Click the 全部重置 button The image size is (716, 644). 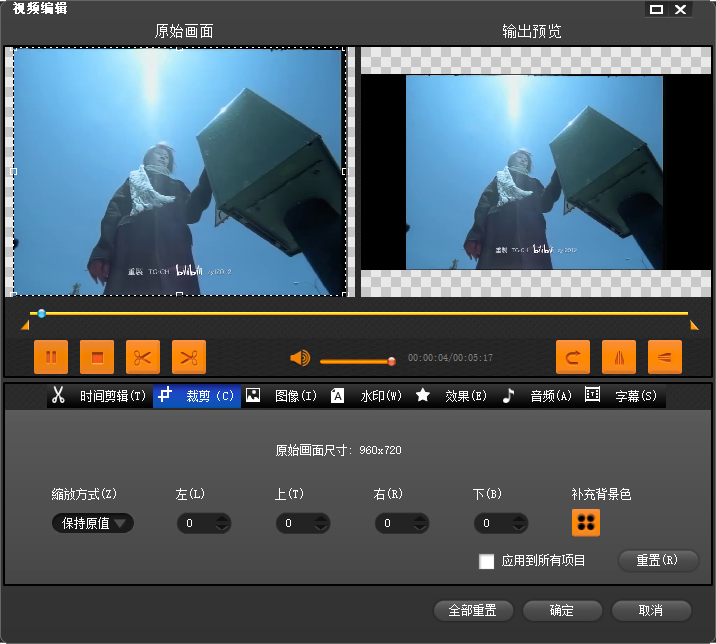pos(473,611)
